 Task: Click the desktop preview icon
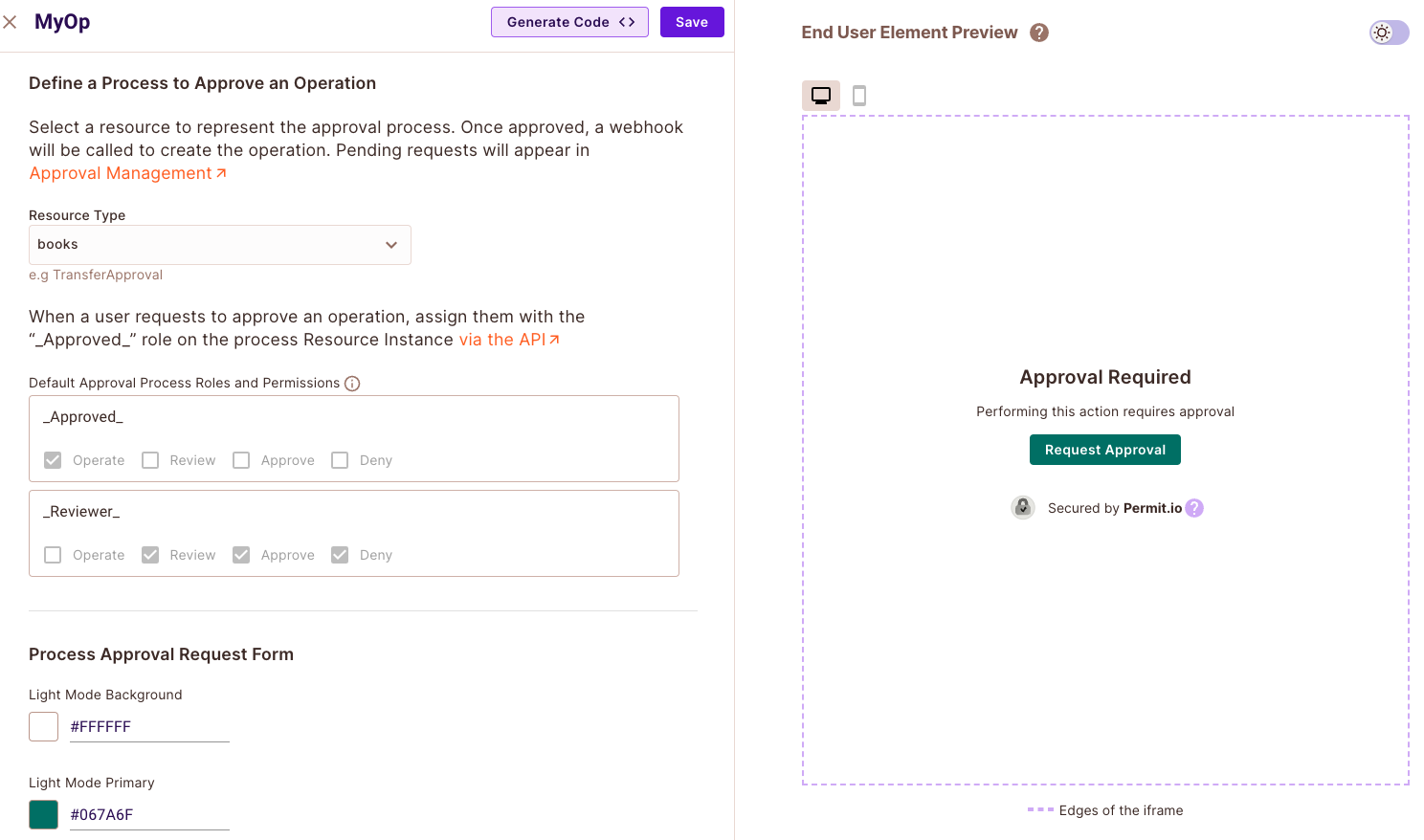click(821, 96)
